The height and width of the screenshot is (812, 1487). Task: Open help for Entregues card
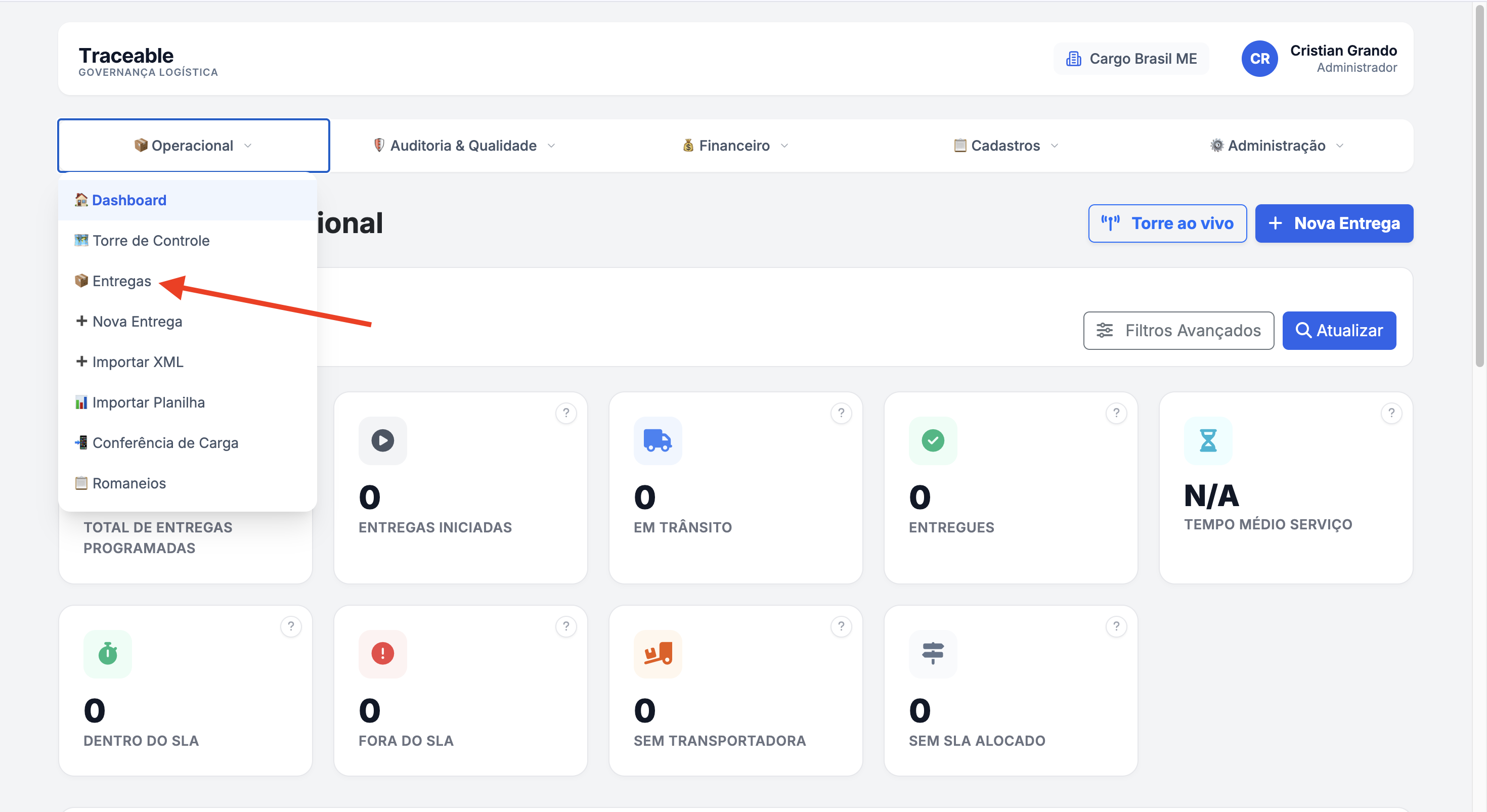pyautogui.click(x=1116, y=413)
